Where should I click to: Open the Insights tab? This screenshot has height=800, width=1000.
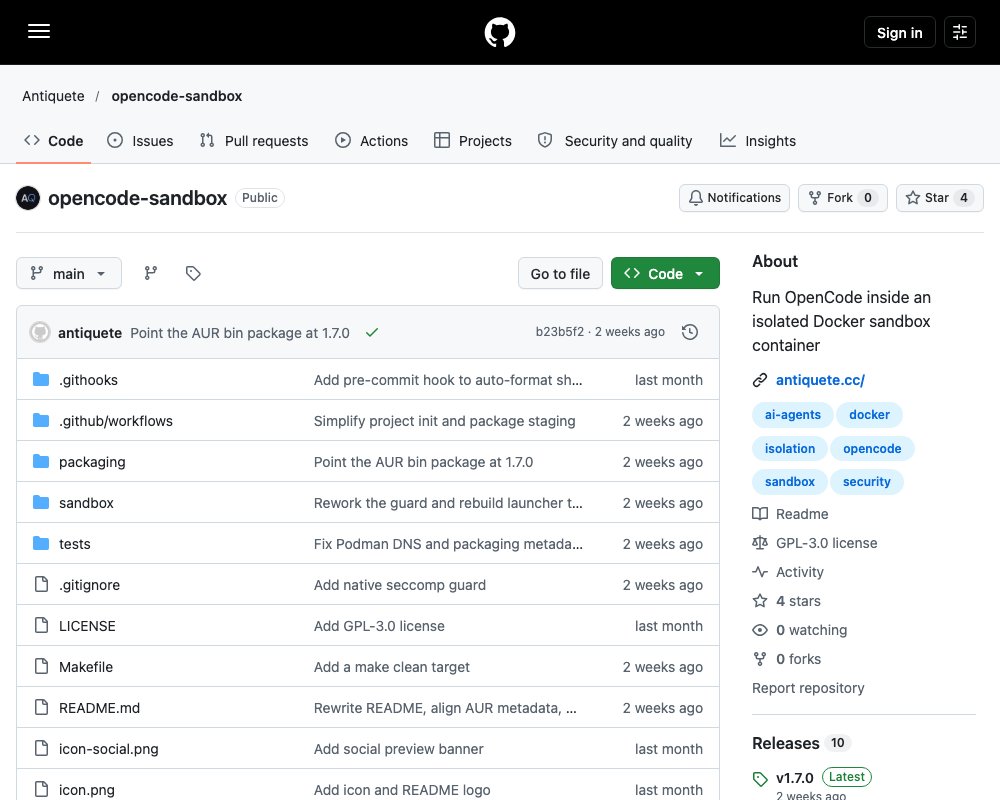(x=758, y=141)
